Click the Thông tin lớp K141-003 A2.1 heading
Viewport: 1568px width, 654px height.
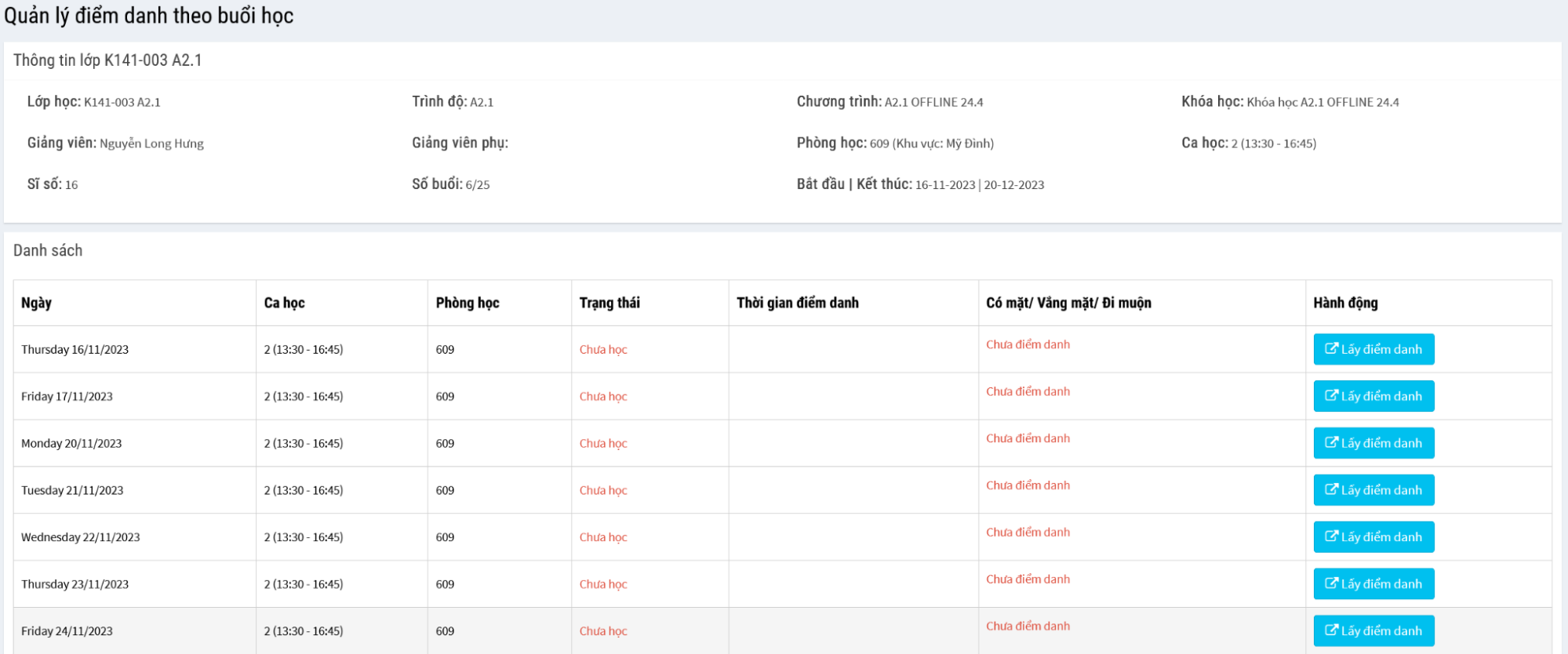(107, 60)
